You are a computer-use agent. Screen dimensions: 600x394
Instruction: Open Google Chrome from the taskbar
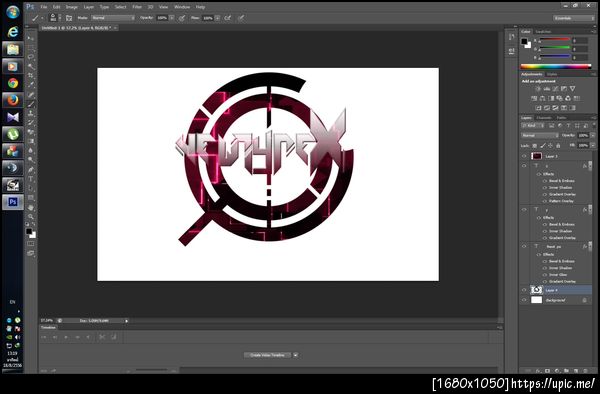(x=13, y=83)
